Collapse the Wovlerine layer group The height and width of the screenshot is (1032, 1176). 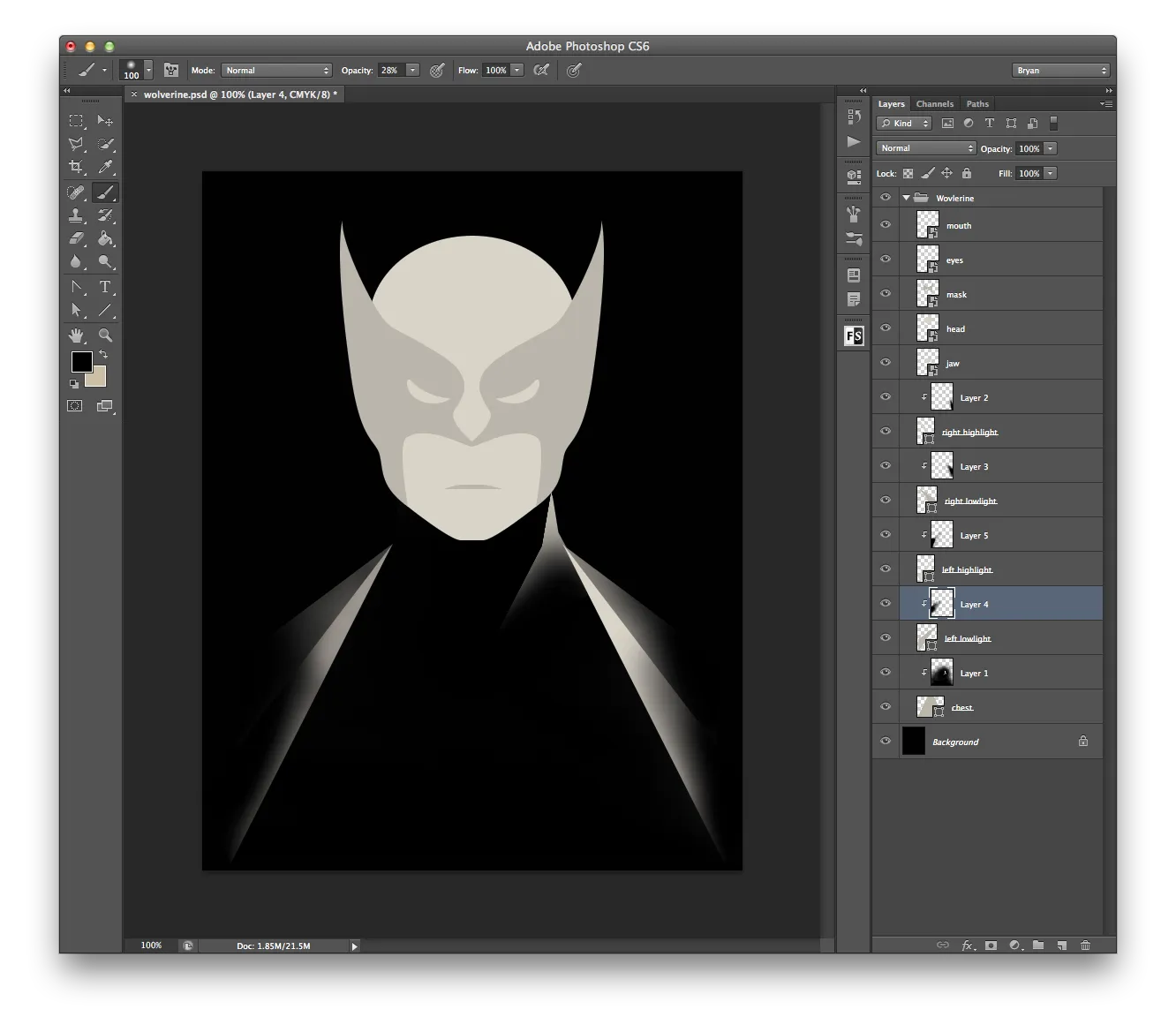(x=906, y=199)
